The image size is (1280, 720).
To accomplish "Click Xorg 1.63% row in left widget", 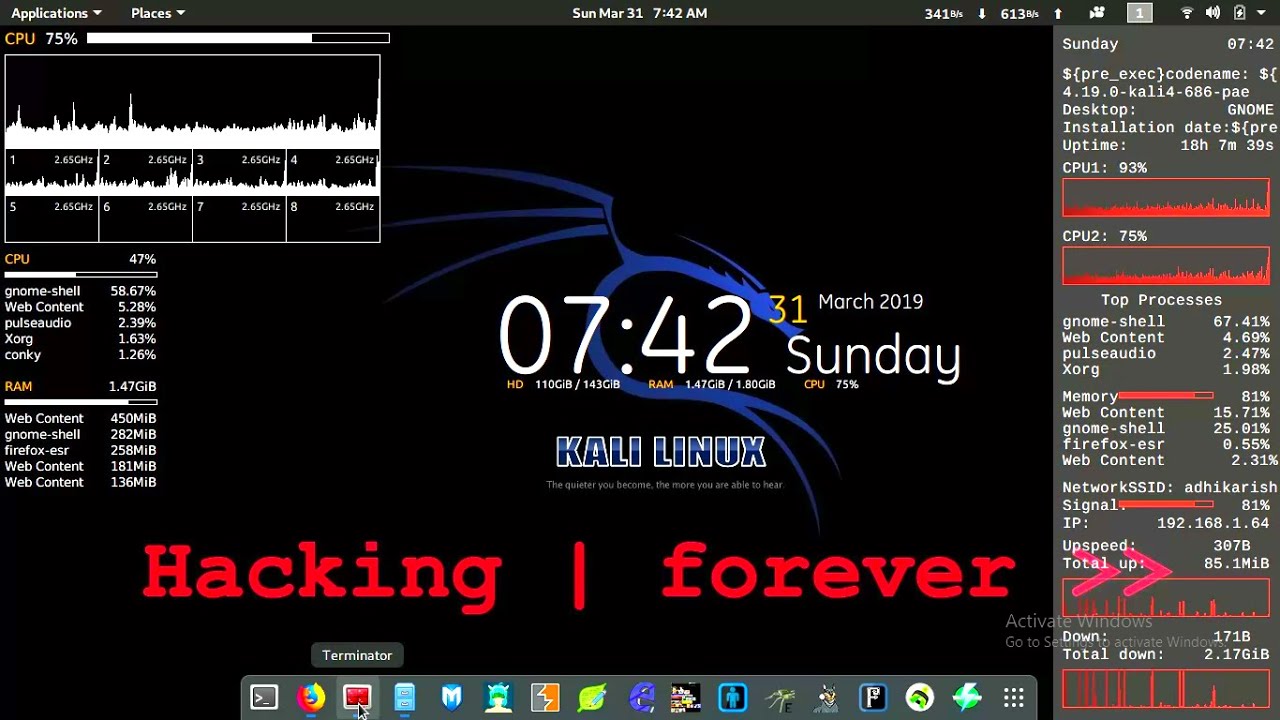I will pos(80,339).
